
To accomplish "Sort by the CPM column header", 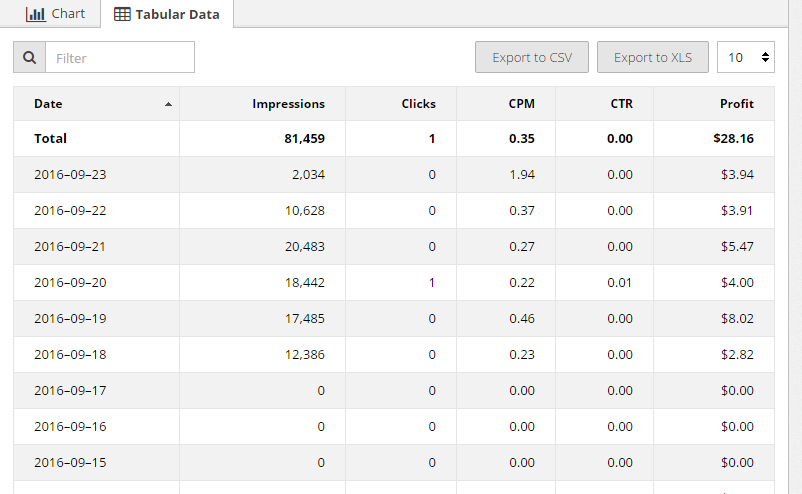I will 520,104.
